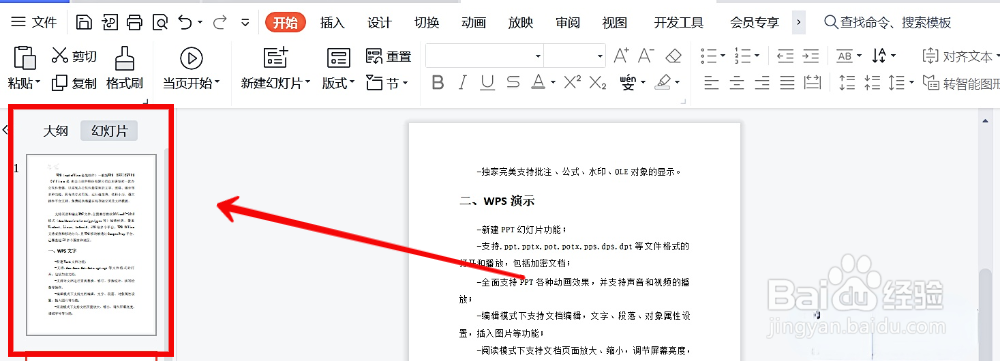Click the 新建幻灯片 new slide icon
1000x361 pixels.
(276, 58)
